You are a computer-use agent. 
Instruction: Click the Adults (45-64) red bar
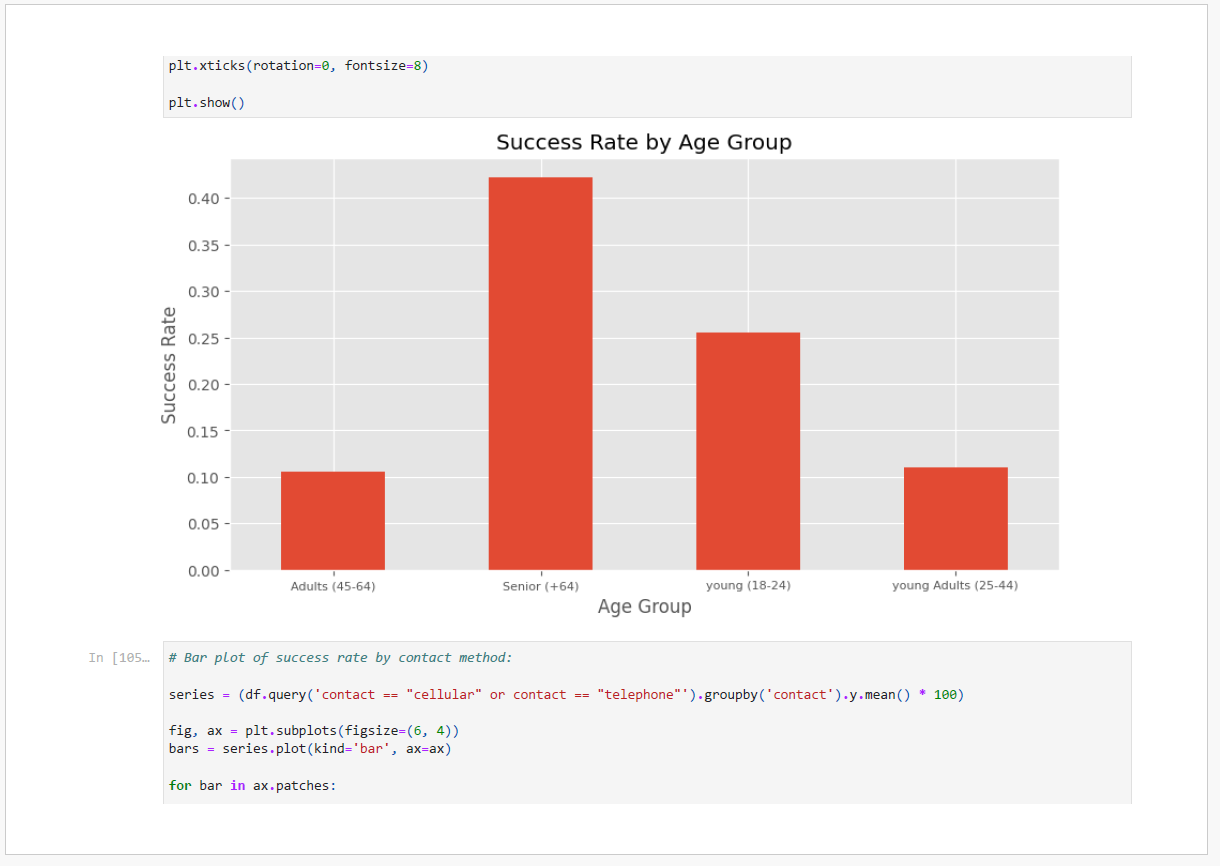point(333,520)
